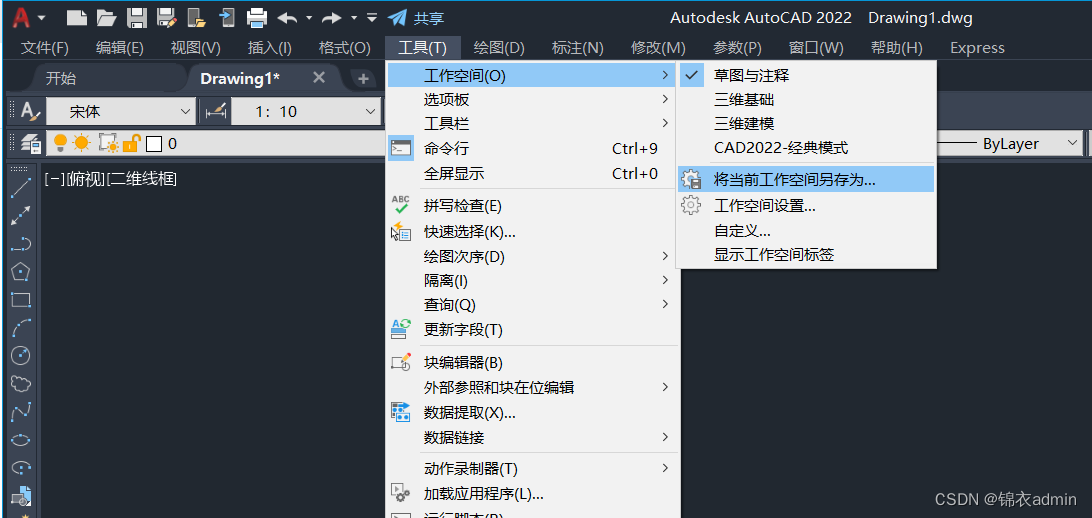
Task: Open the AutoCAD application menu logo
Action: tap(23, 17)
